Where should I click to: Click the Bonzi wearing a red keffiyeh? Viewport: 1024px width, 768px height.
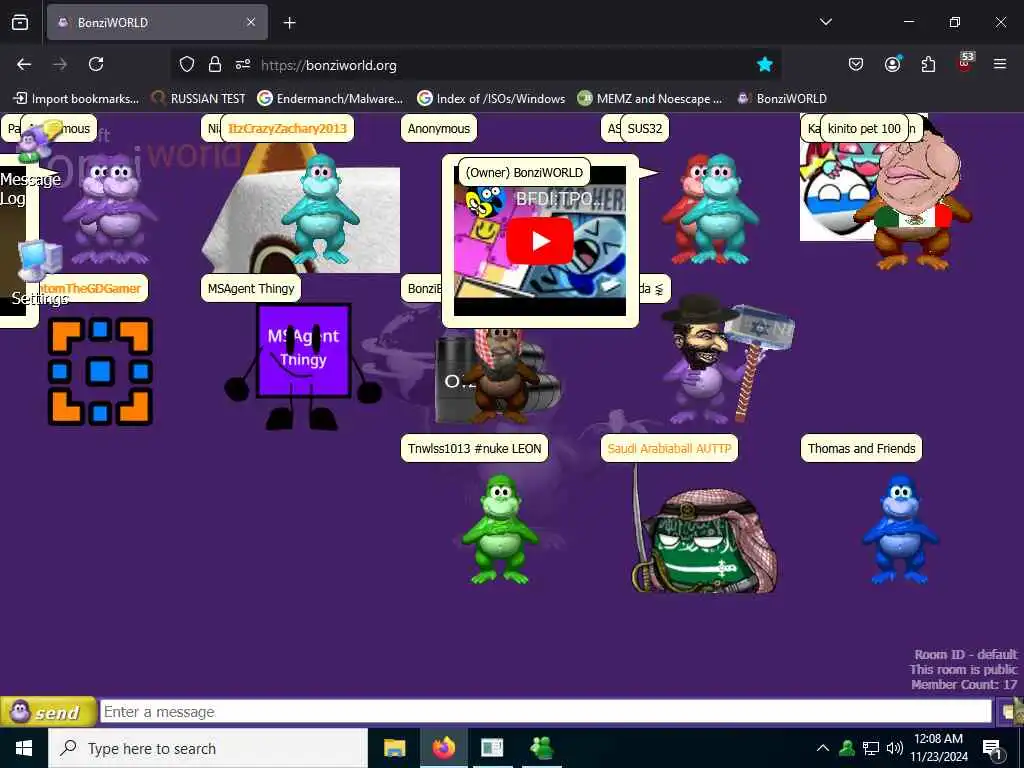point(502,376)
